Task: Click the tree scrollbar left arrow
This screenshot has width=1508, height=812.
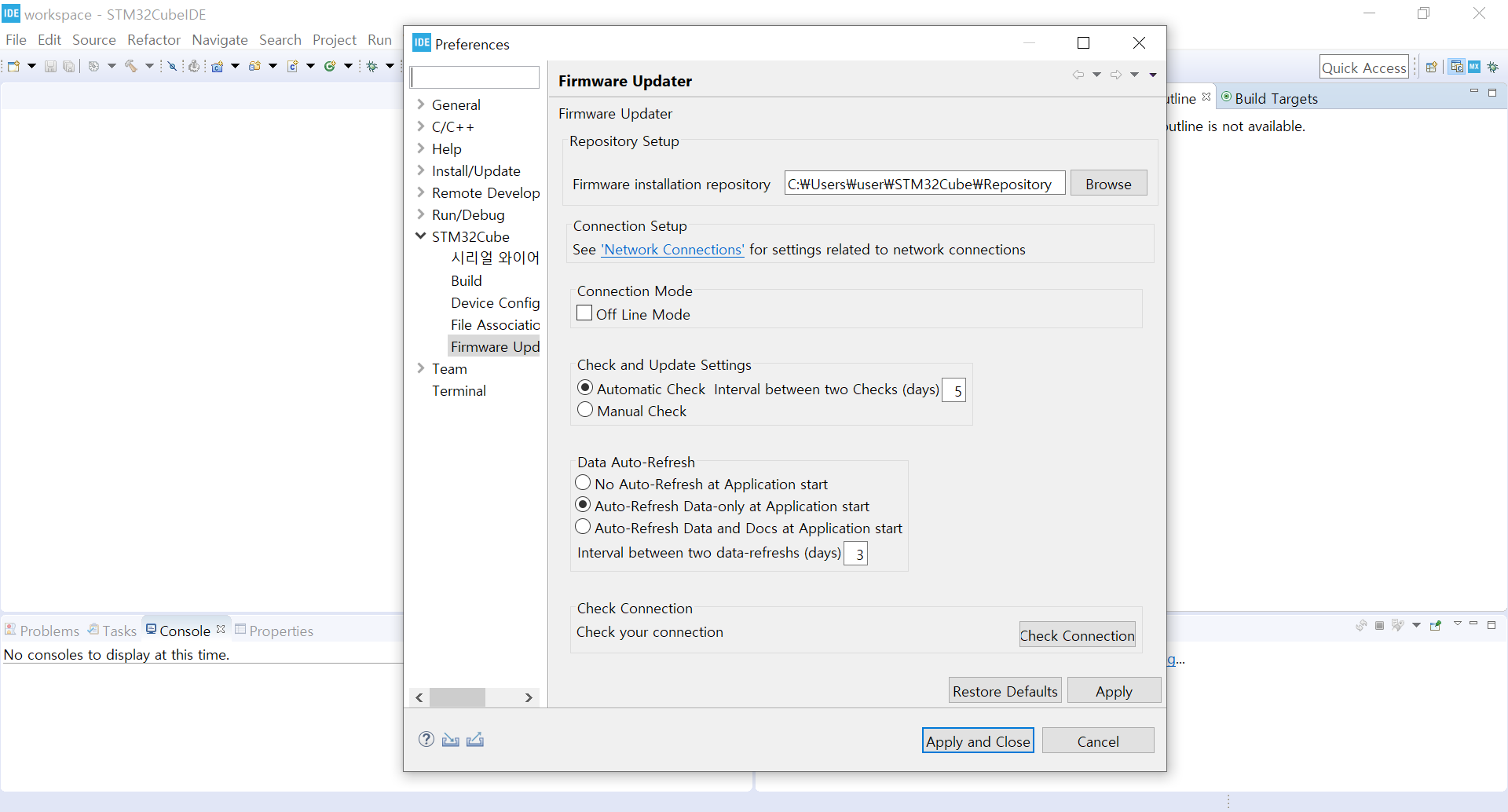Action: click(419, 697)
